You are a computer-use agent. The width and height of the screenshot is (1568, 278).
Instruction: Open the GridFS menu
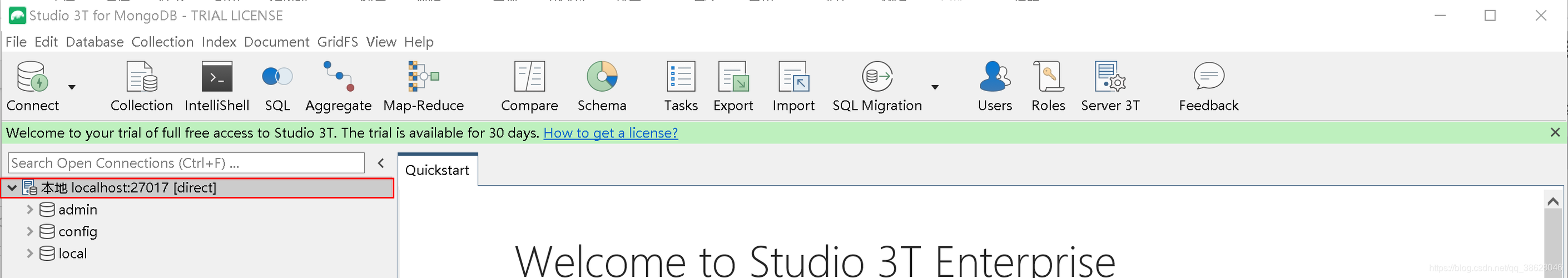338,41
